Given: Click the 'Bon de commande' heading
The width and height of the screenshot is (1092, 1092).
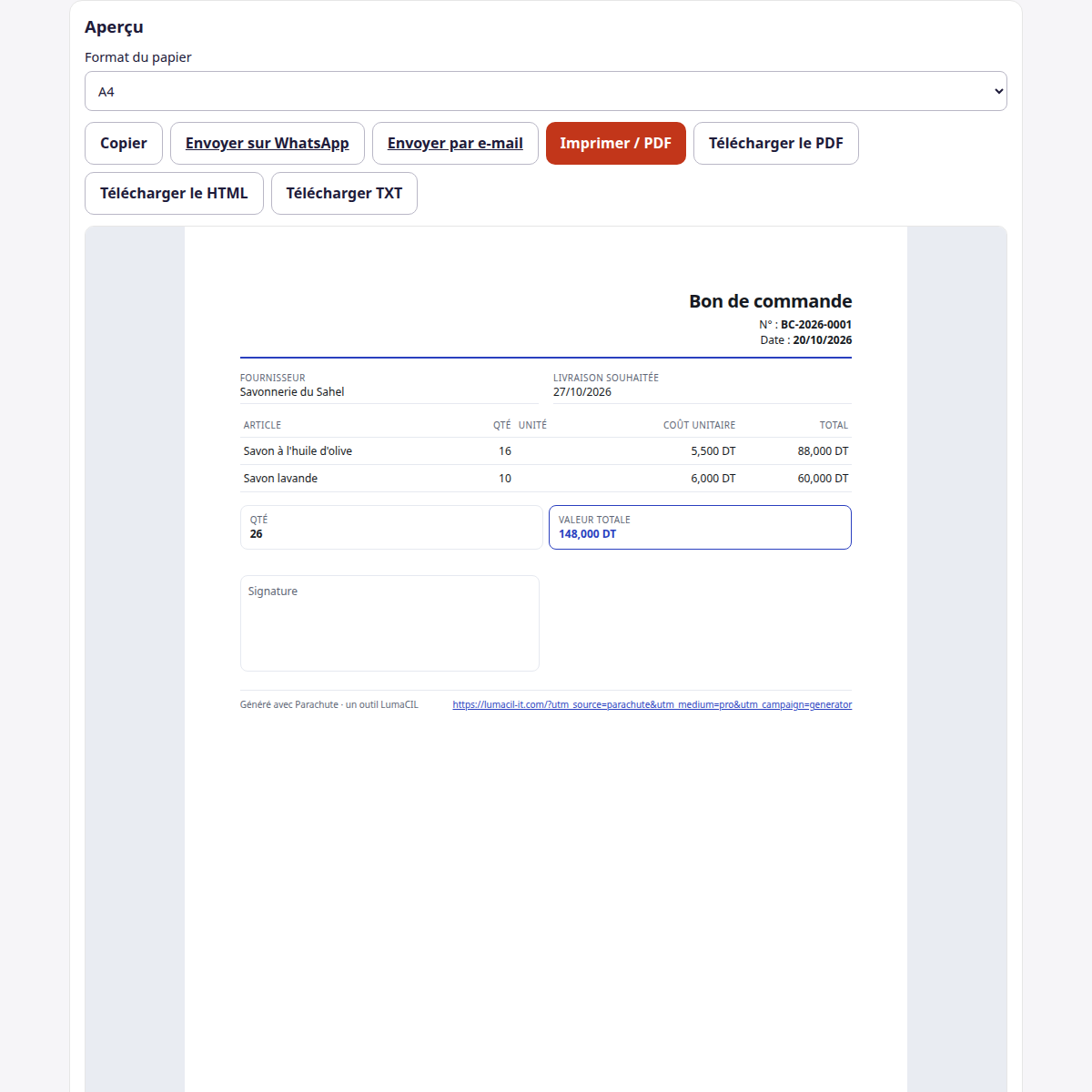Looking at the screenshot, I should [x=771, y=301].
